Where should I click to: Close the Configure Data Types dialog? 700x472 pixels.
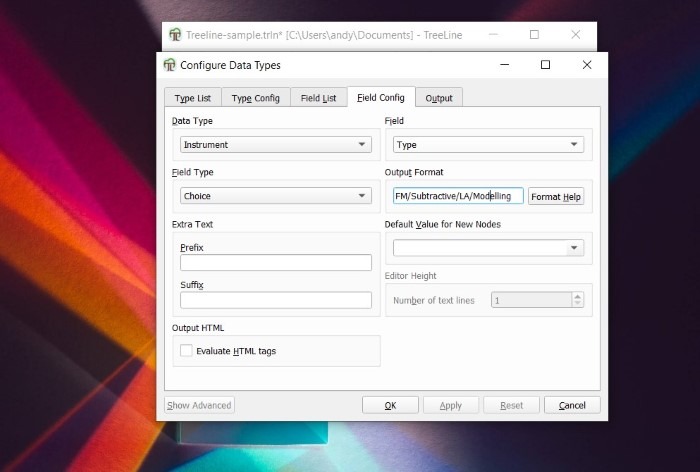[587, 65]
